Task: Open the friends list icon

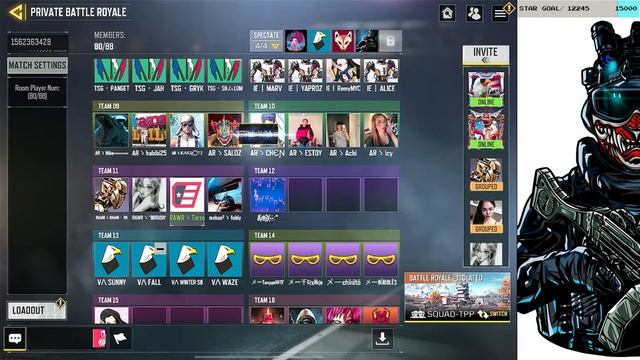Action: [x=474, y=13]
